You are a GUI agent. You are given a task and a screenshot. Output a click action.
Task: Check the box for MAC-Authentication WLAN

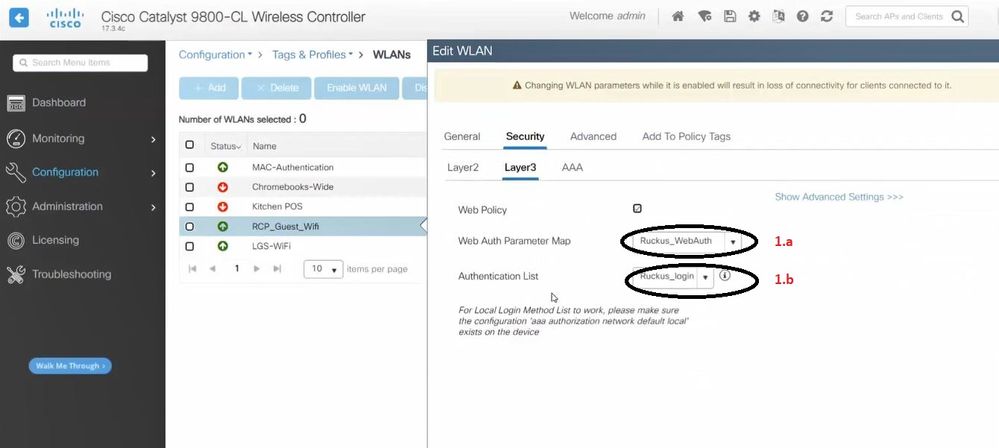point(190,167)
